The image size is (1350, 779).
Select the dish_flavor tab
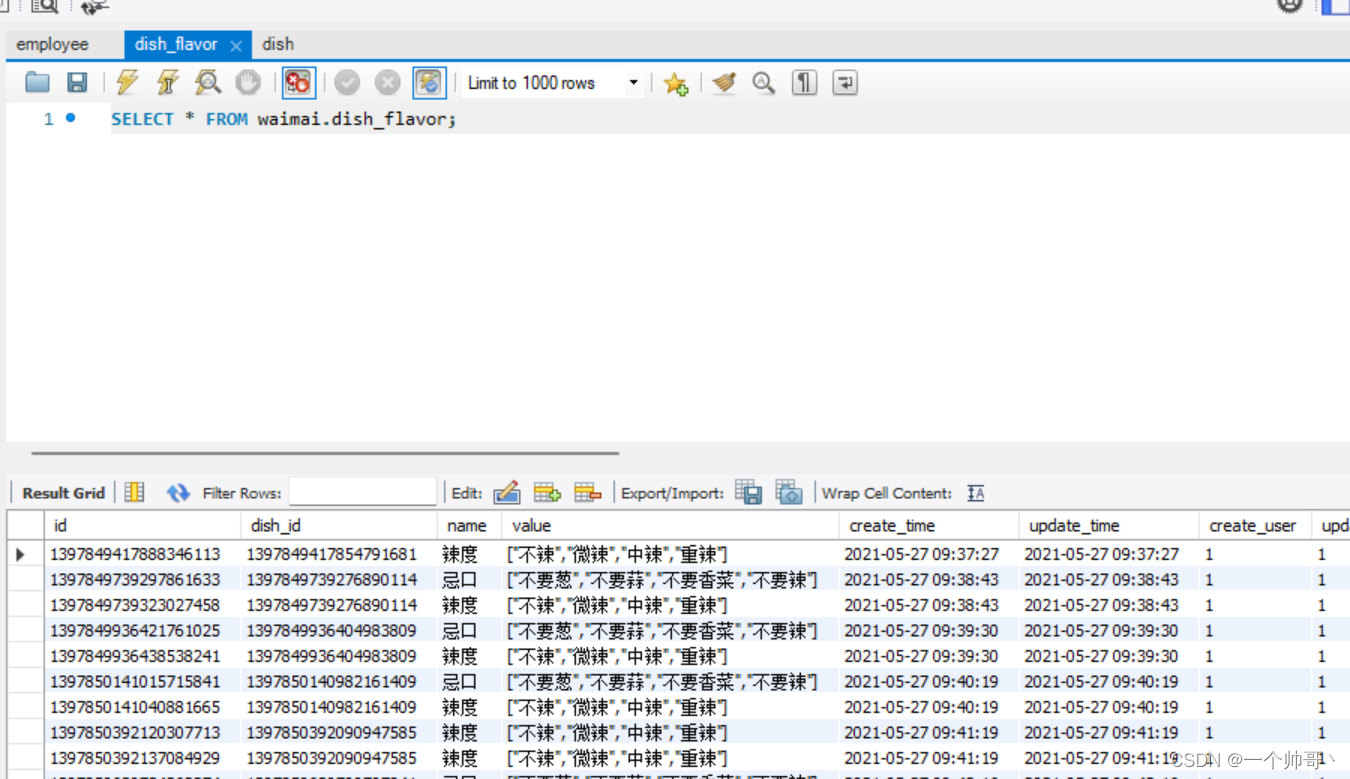176,44
